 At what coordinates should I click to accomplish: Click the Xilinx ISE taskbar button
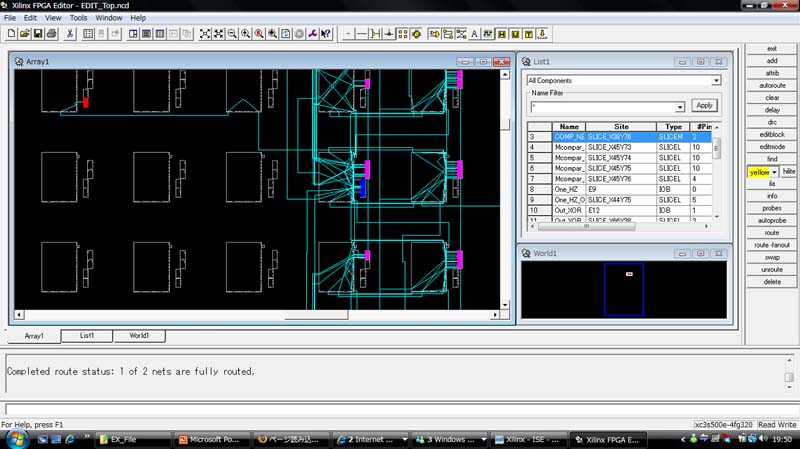528,439
